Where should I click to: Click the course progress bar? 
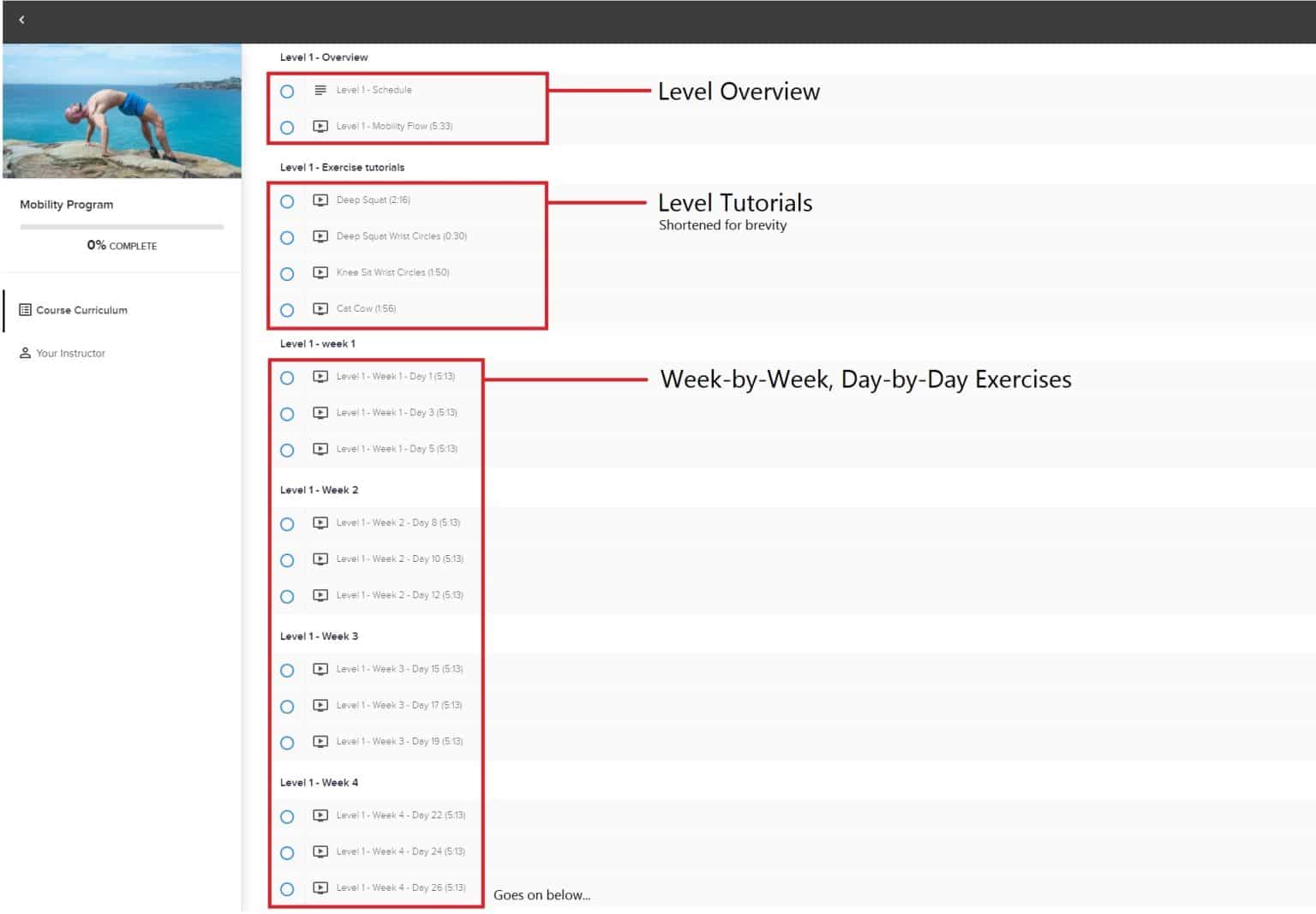pos(122,227)
